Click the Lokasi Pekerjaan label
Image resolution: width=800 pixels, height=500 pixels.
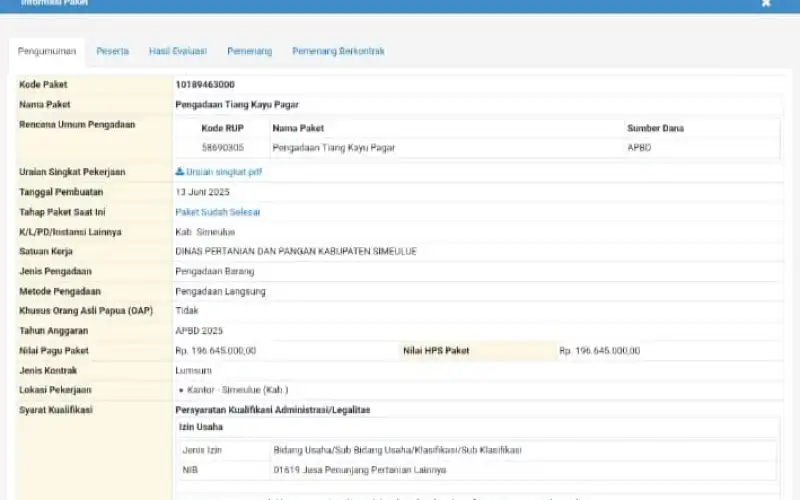(56, 390)
